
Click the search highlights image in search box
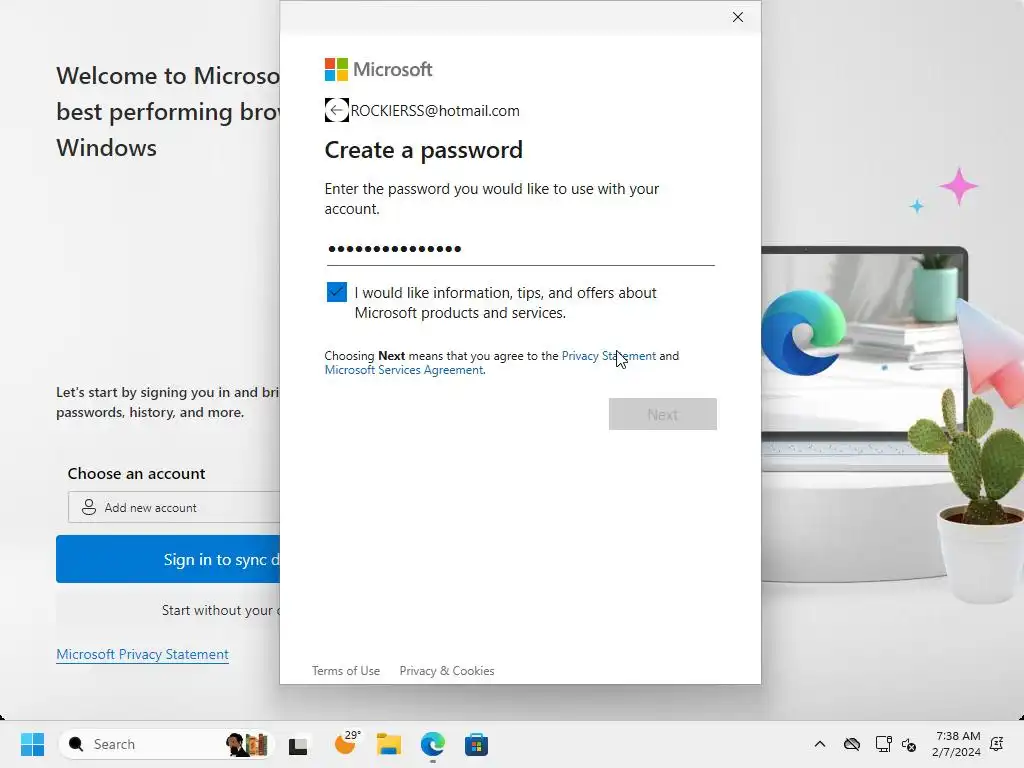(x=247, y=744)
